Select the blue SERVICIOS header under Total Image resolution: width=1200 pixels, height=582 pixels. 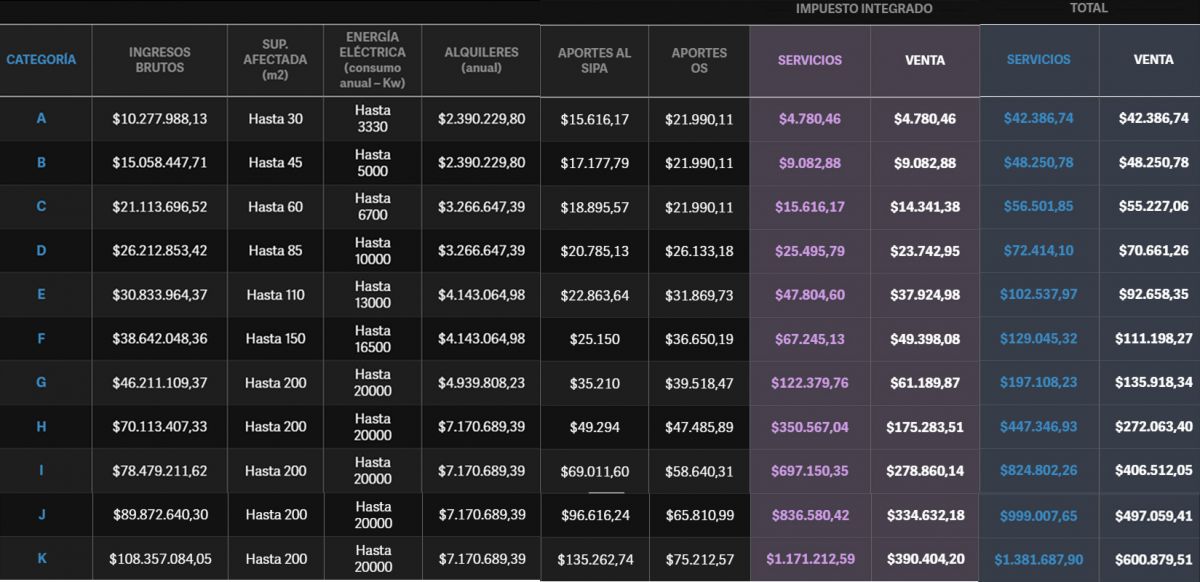(x=1038, y=60)
